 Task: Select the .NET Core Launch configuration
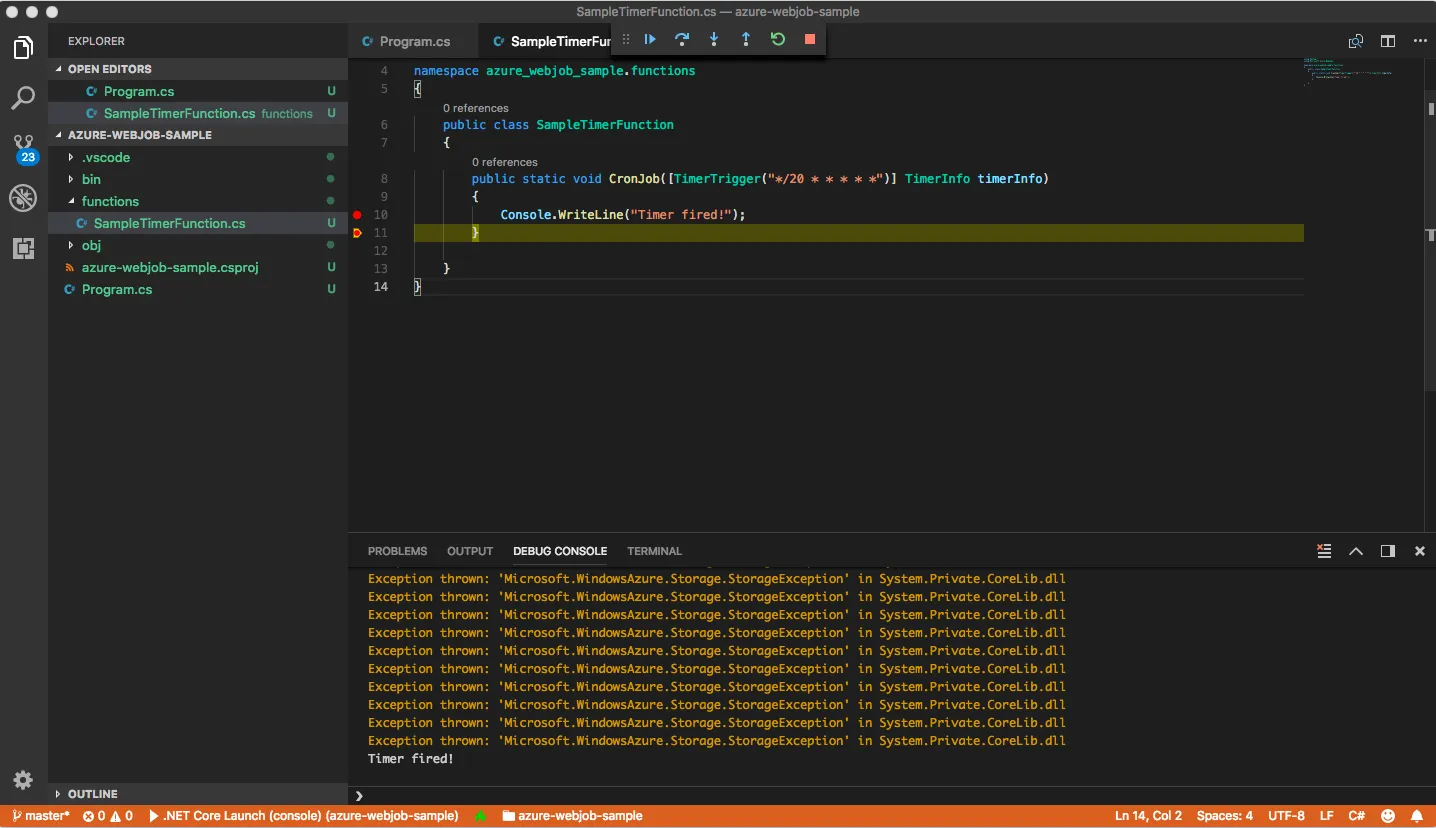(305, 815)
